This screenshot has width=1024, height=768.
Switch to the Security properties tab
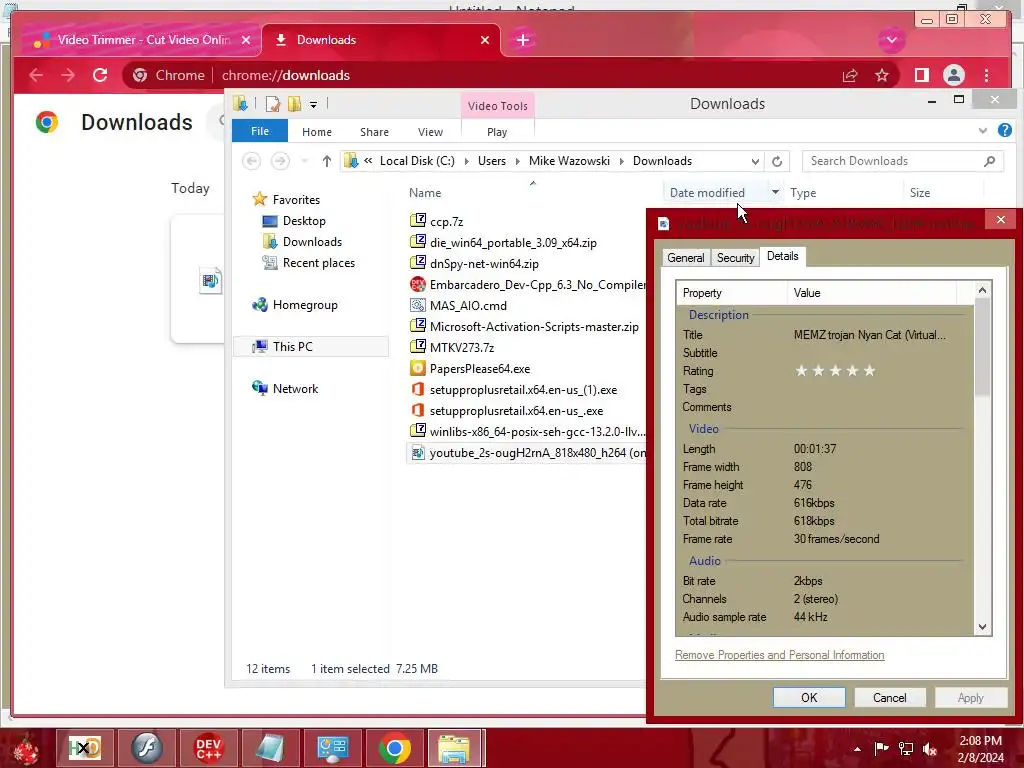[735, 258]
